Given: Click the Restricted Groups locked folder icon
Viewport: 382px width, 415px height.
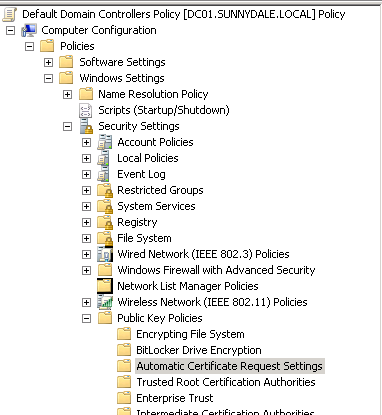Looking at the screenshot, I should tap(105, 190).
